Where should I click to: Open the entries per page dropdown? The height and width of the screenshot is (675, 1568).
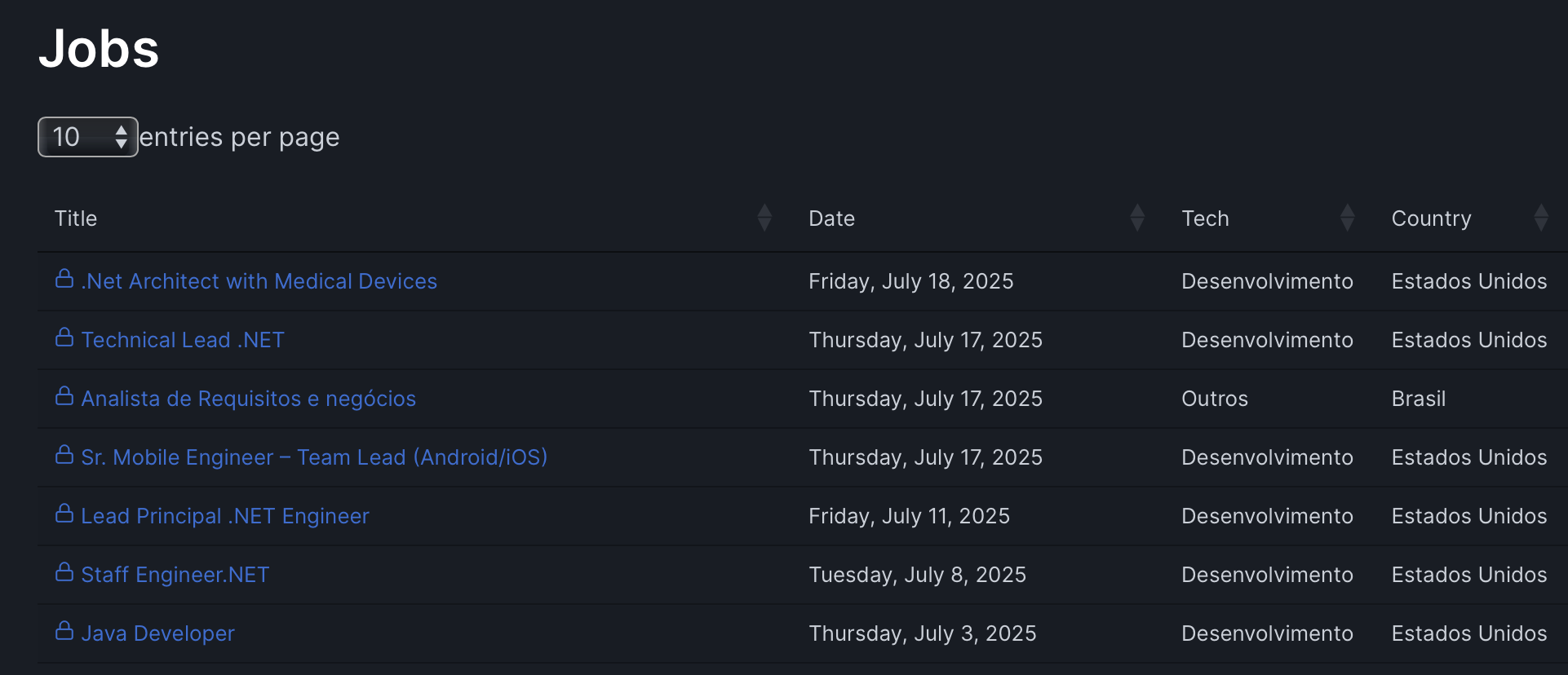(x=88, y=137)
